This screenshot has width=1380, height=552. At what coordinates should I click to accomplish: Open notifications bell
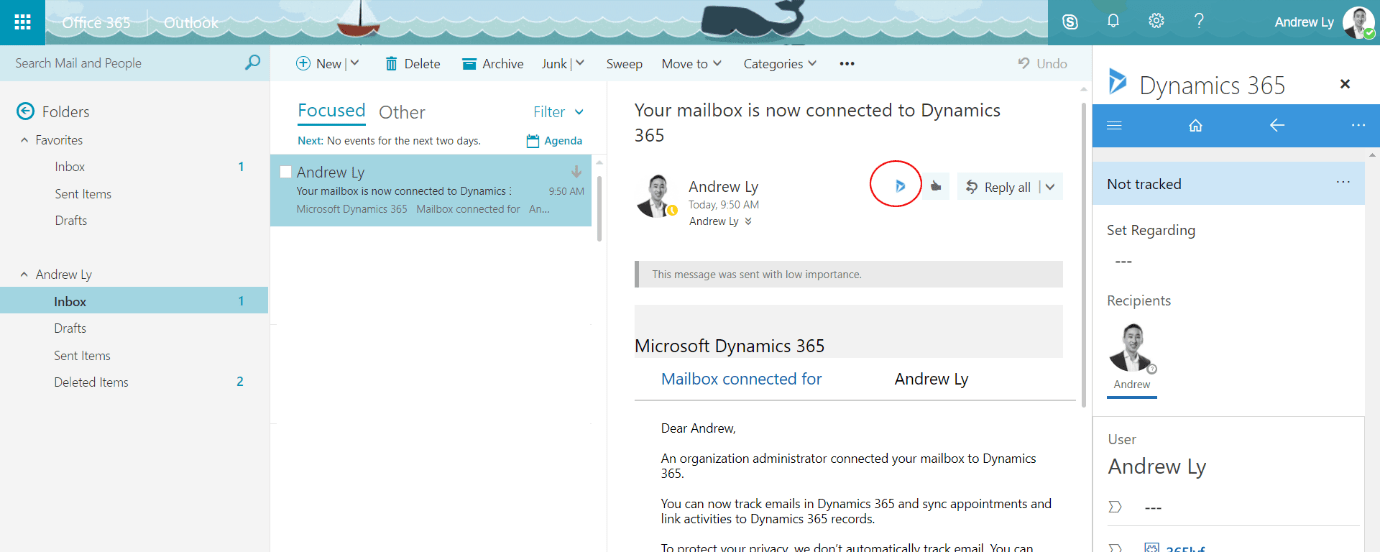coord(1113,21)
